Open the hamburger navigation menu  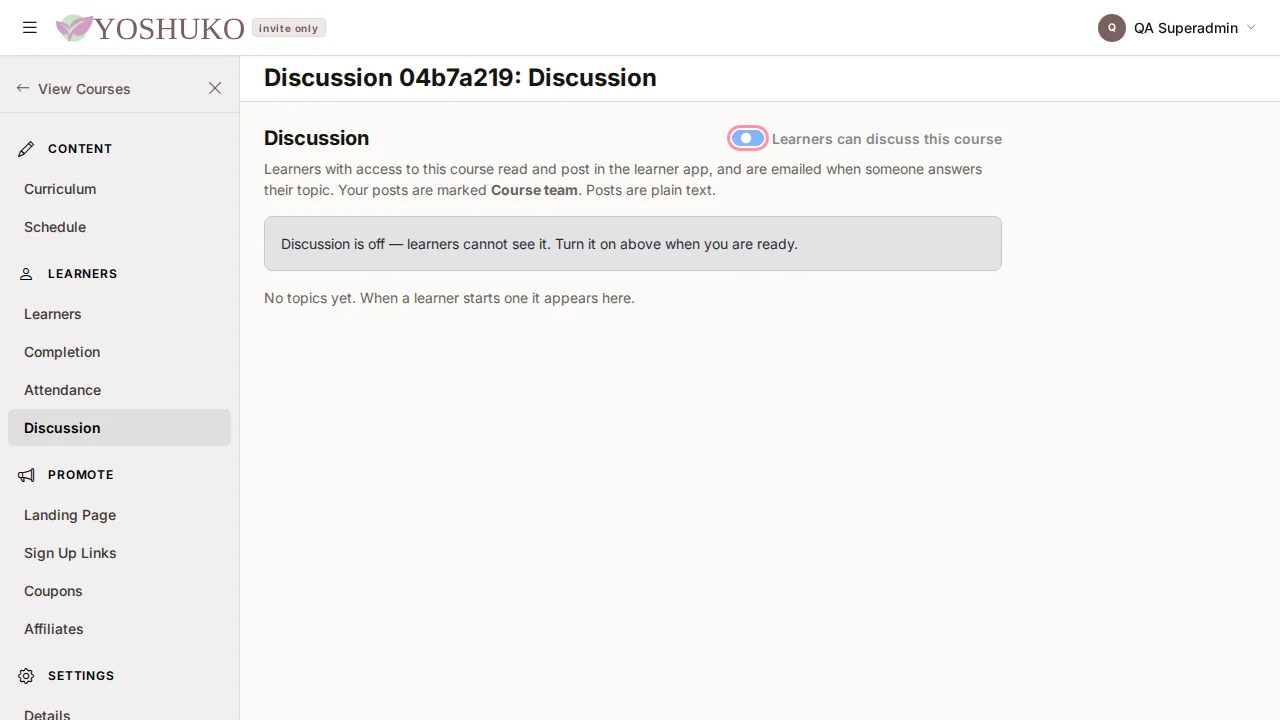point(30,28)
